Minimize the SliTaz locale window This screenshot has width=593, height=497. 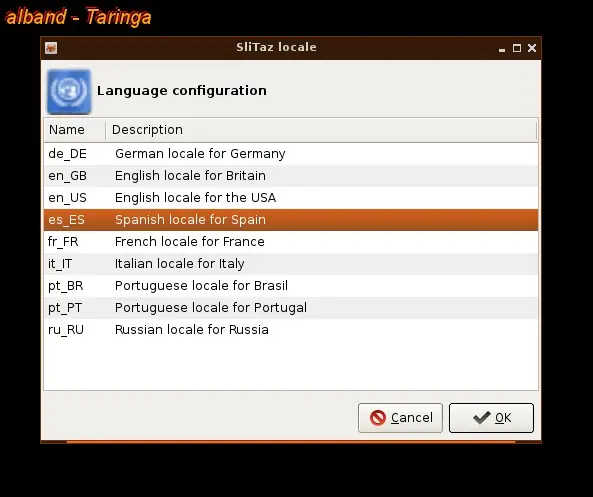coord(502,48)
